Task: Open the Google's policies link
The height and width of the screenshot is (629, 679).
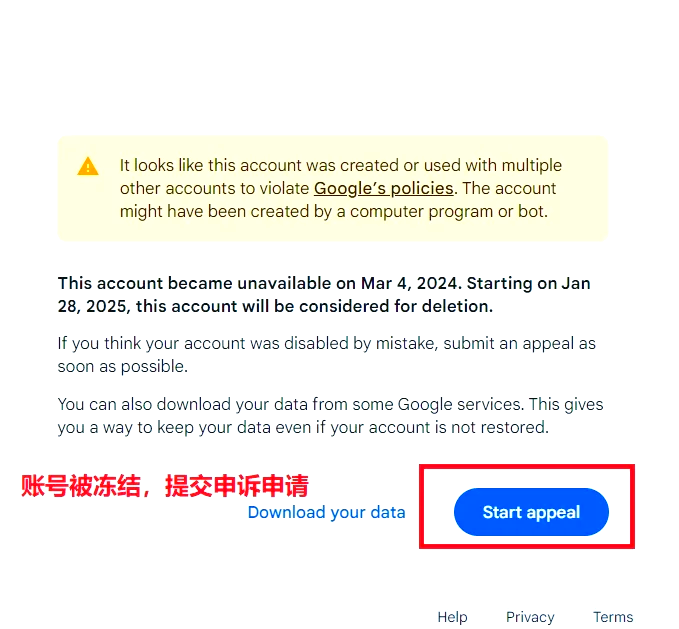Action: pyautogui.click(x=384, y=189)
